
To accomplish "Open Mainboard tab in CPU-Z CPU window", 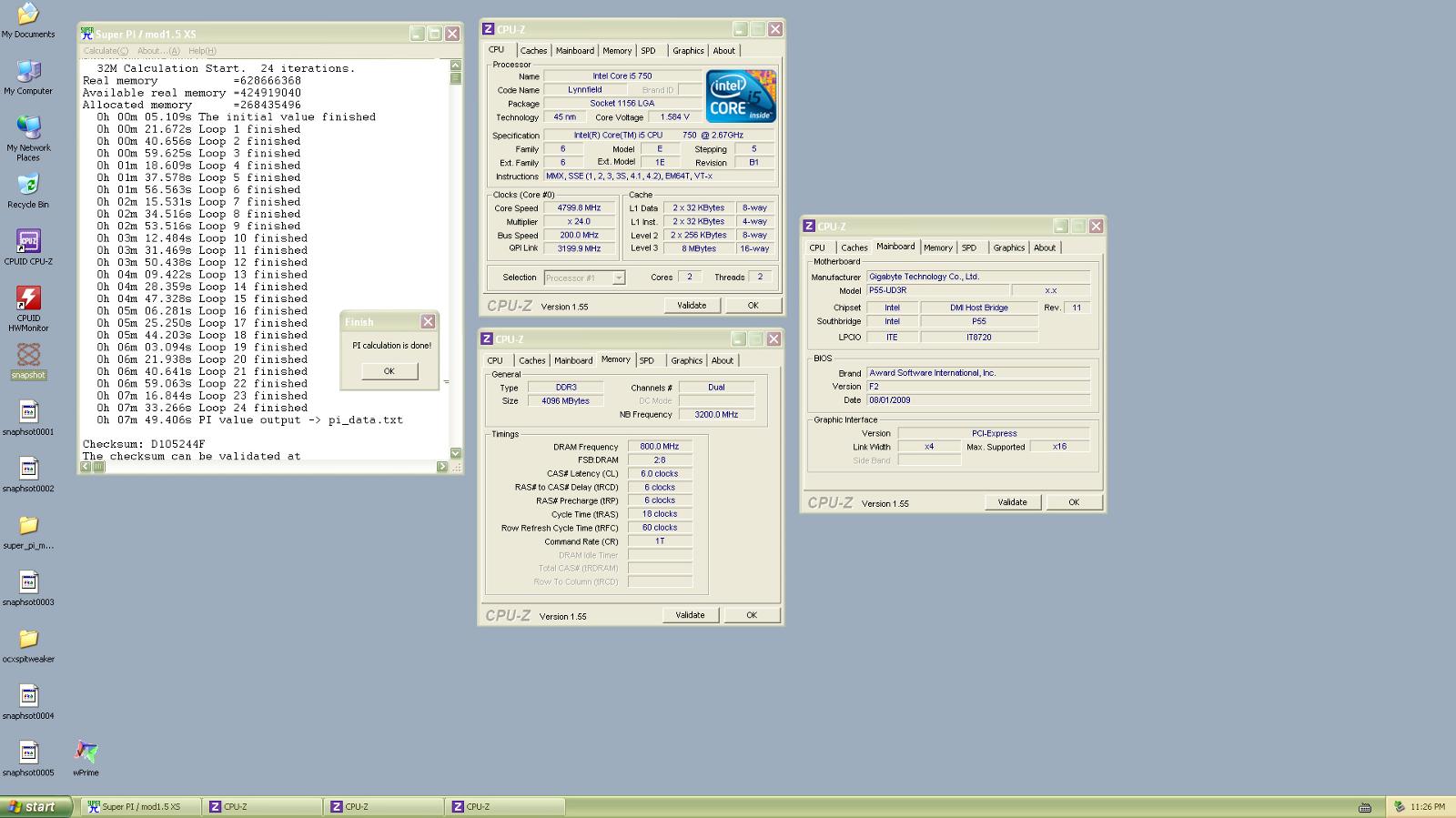I will click(x=574, y=51).
